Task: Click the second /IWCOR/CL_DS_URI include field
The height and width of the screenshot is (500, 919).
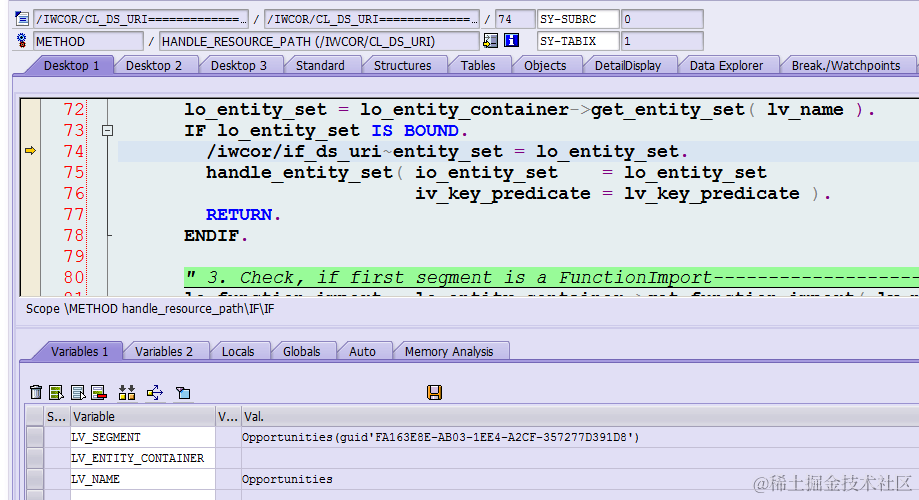Action: click(372, 19)
